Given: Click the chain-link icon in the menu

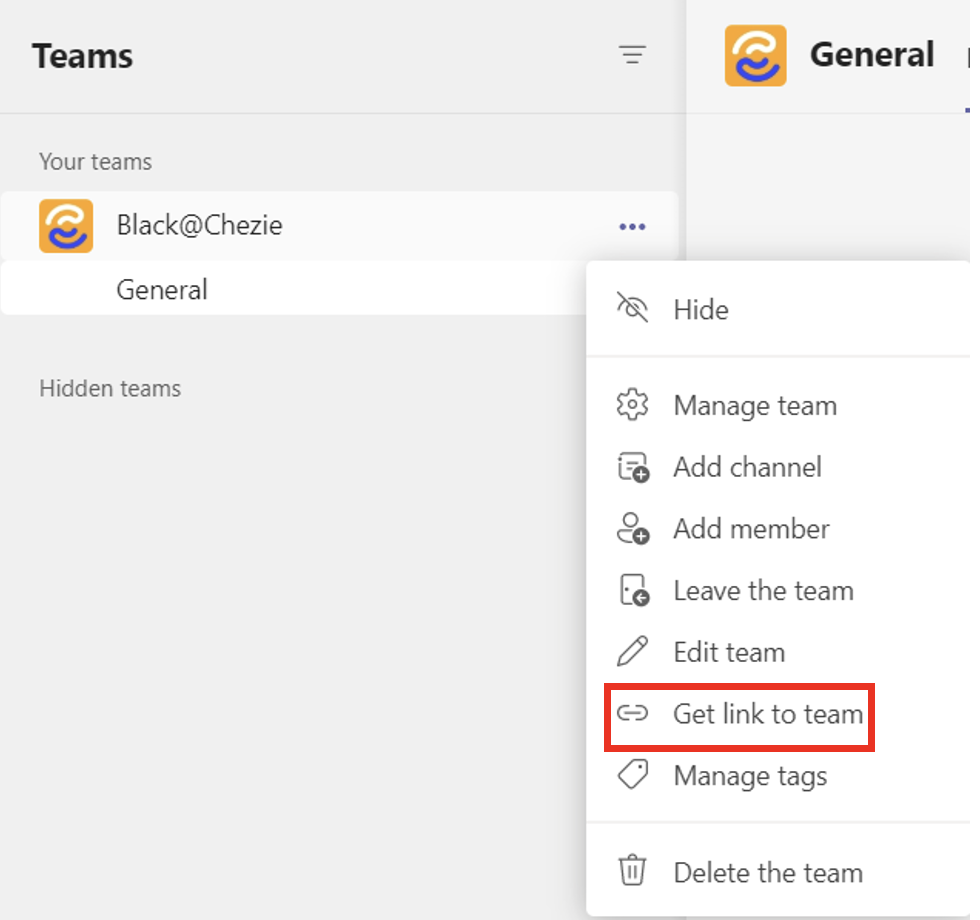Looking at the screenshot, I should click(x=632, y=714).
